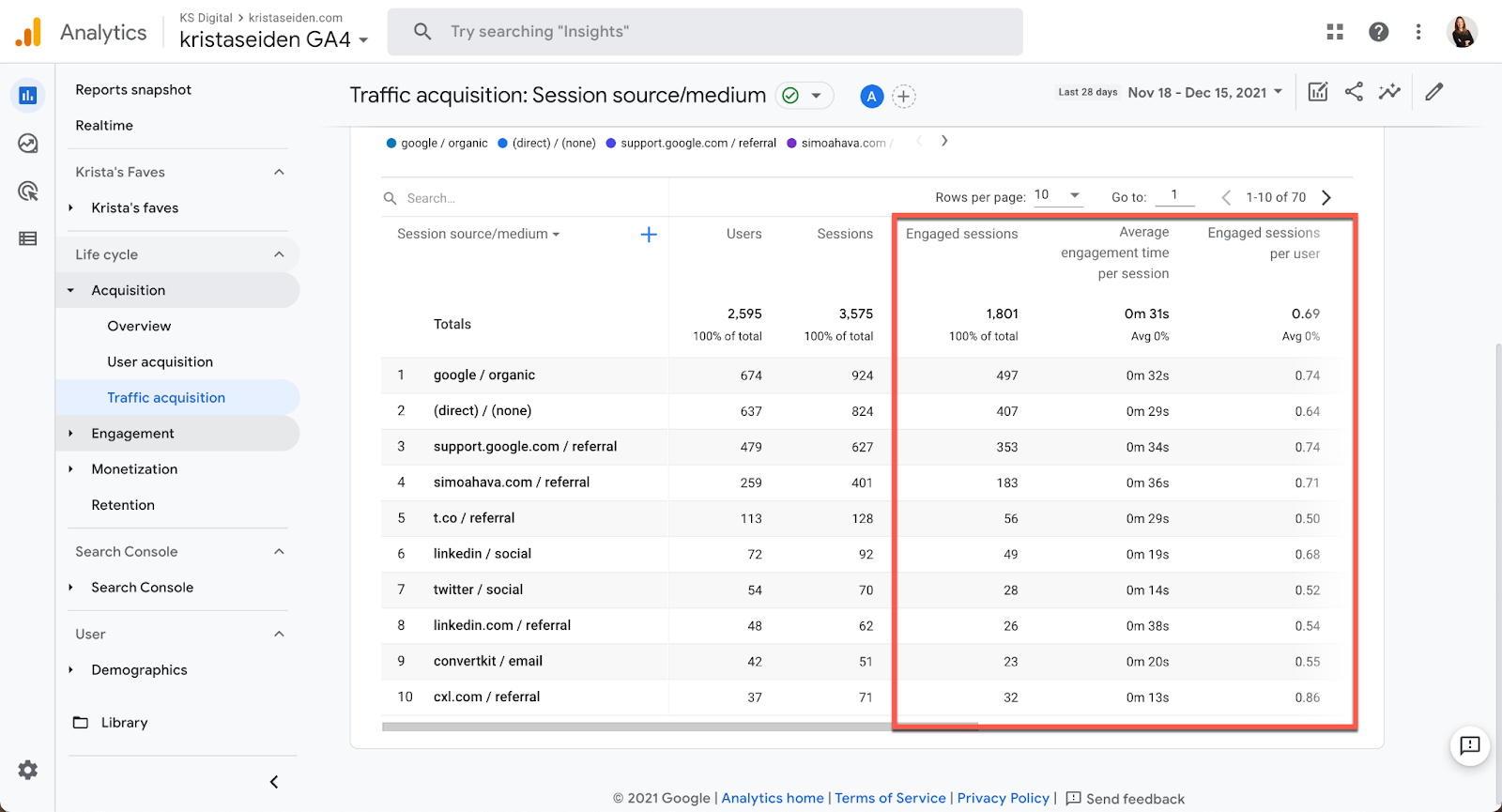1502x812 pixels.
Task: Open the date range picker dropdown
Action: [x=1204, y=92]
